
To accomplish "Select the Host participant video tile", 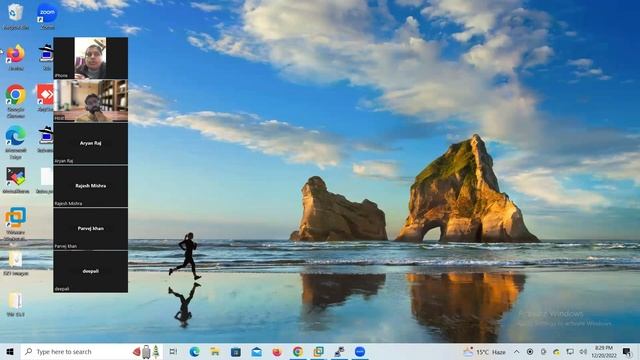I will (91, 101).
